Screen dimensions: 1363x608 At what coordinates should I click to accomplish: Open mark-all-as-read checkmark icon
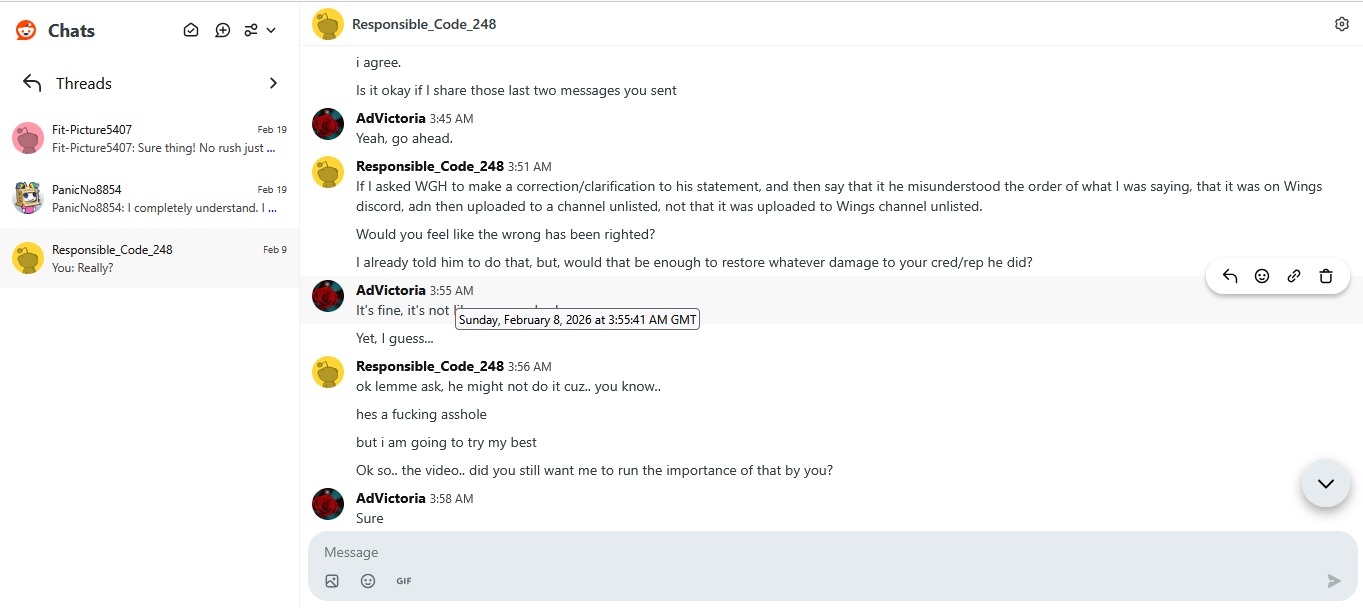[x=191, y=31]
